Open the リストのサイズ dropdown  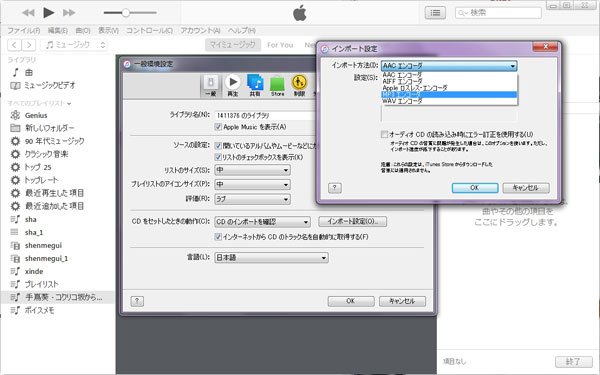(252, 170)
